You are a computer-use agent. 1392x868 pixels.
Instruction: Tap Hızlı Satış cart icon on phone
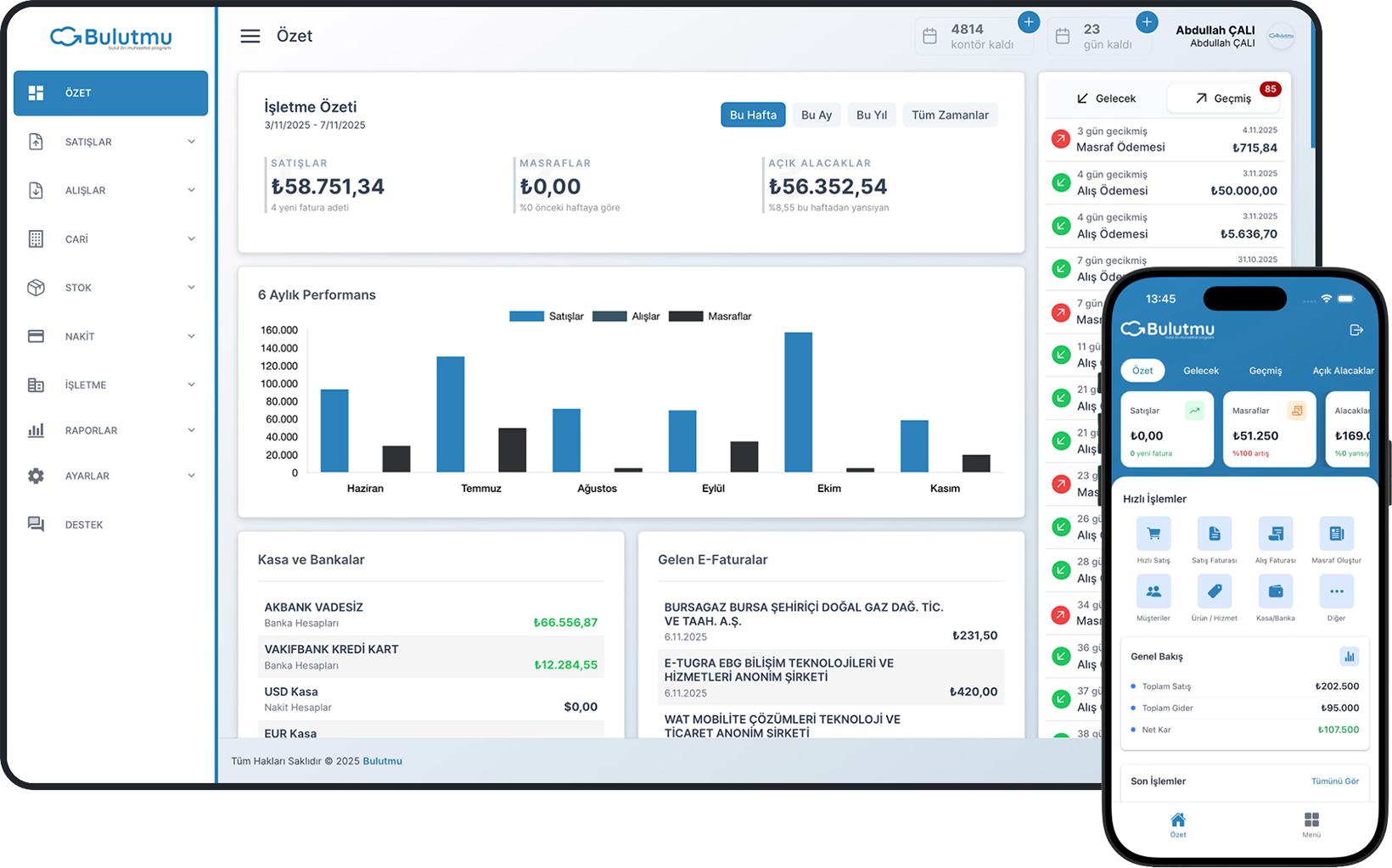tap(1153, 535)
